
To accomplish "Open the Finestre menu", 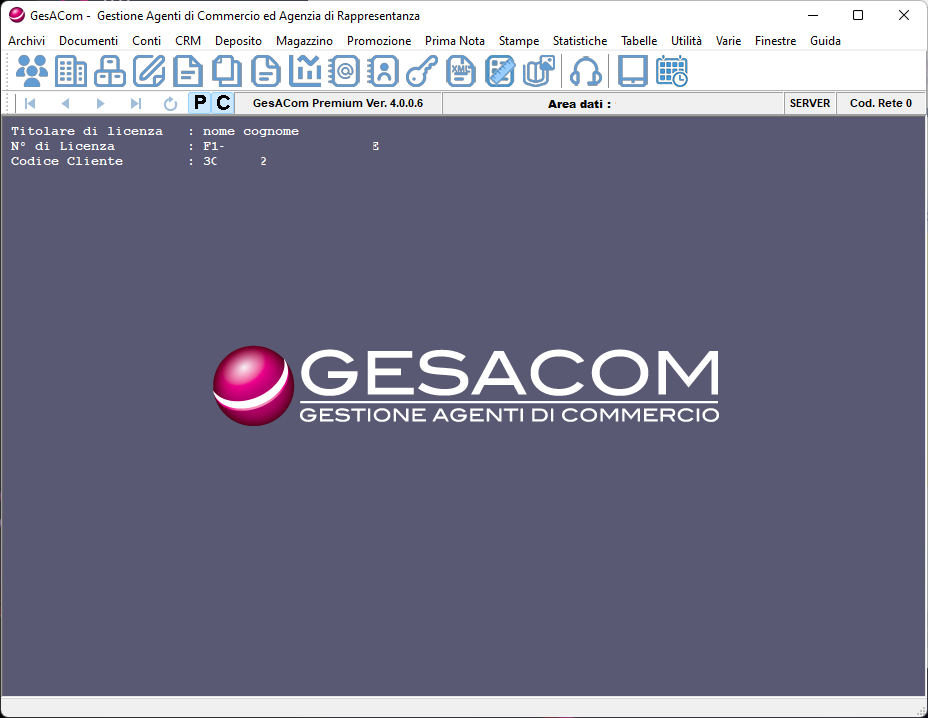I will 776,41.
